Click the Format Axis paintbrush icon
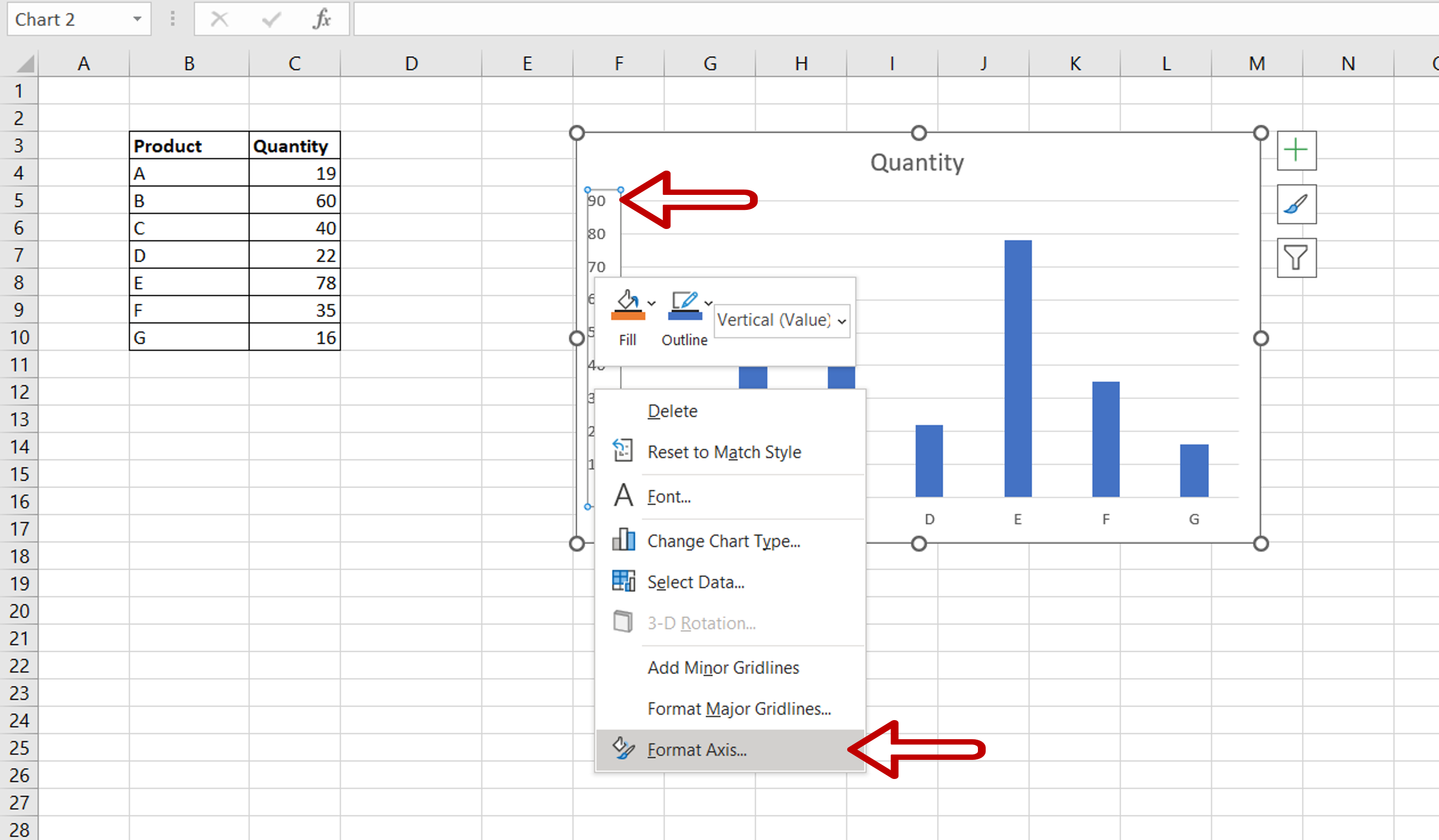The image size is (1439, 840). click(622, 749)
